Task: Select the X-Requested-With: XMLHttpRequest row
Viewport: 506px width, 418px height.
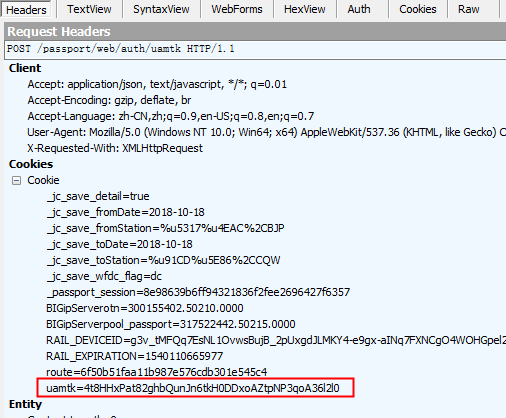Action: click(x=115, y=148)
